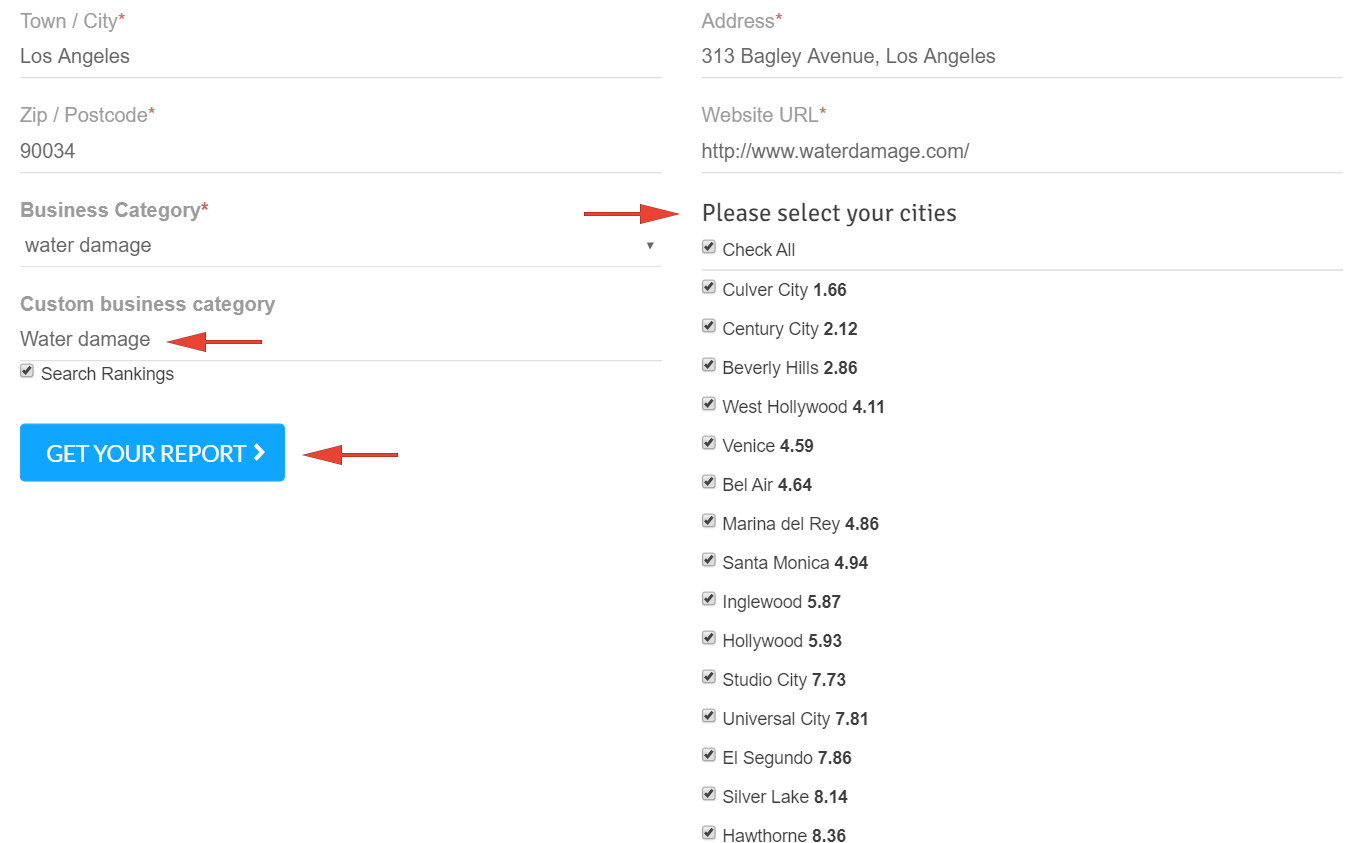
Task: Toggle the Studio City checkbox
Action: point(709,677)
